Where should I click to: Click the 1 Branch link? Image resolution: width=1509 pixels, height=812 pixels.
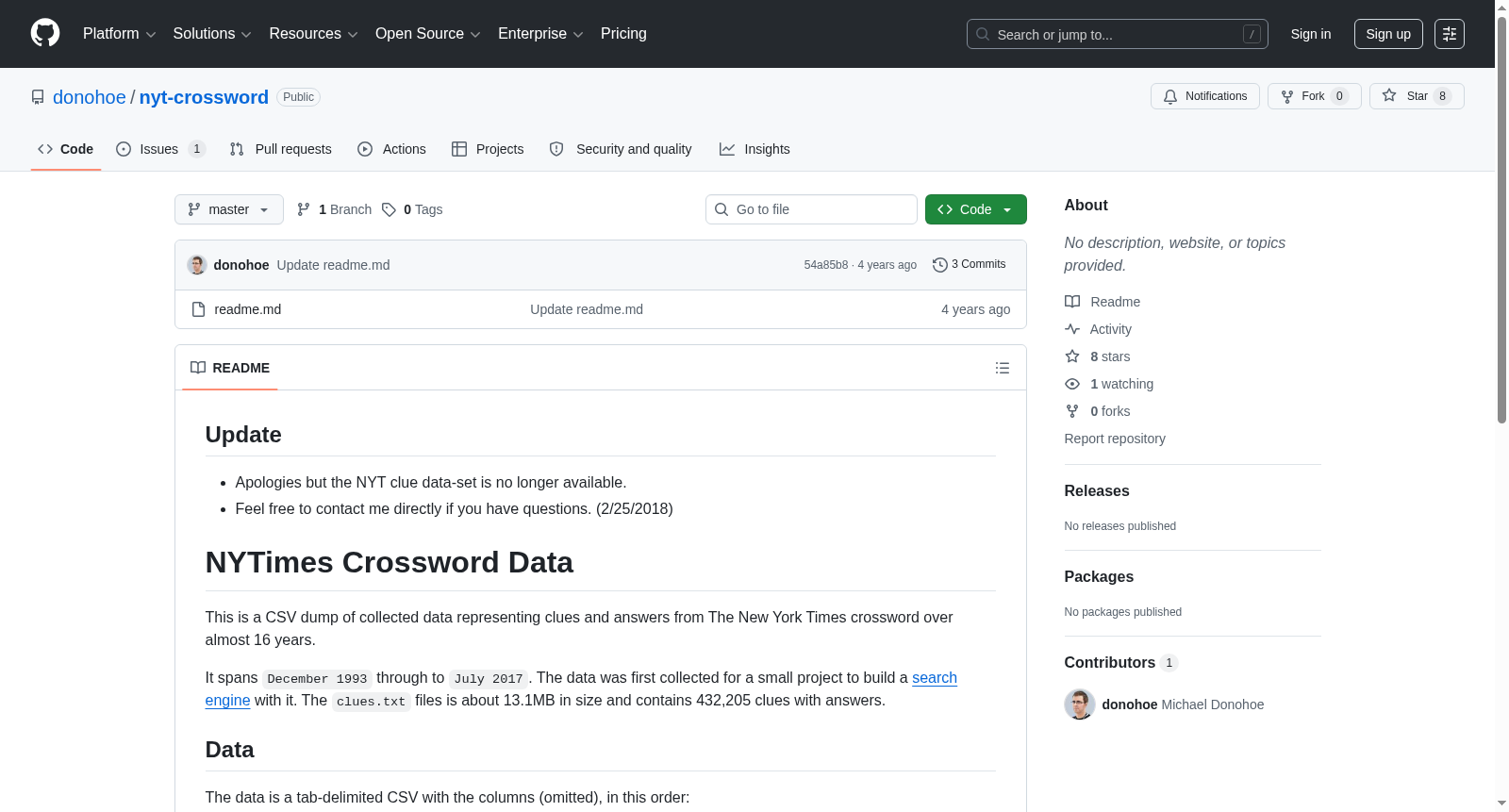pyautogui.click(x=334, y=209)
